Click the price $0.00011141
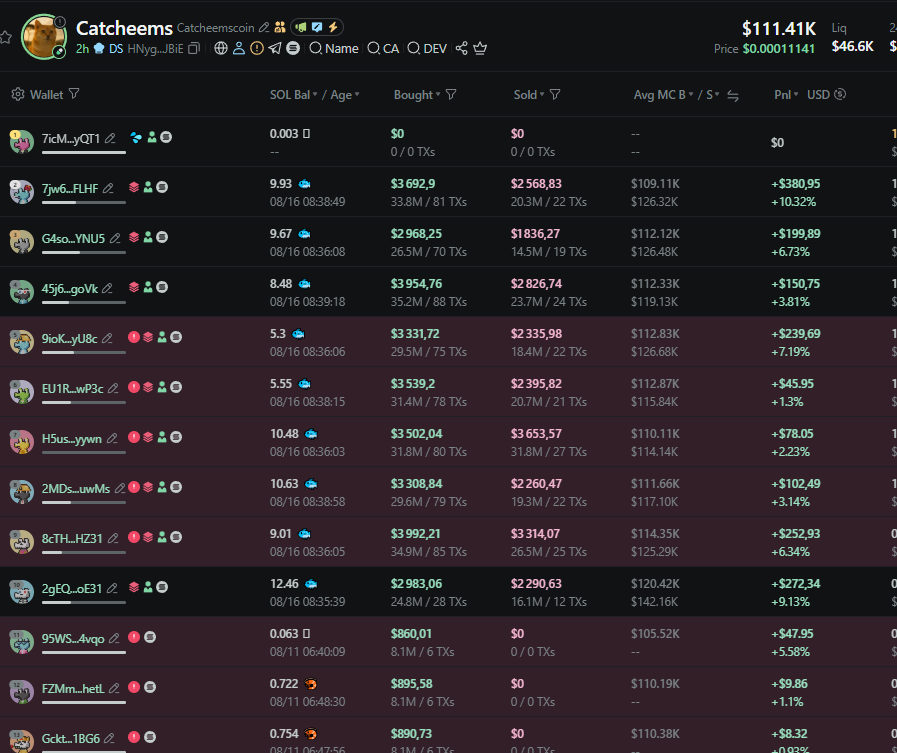The width and height of the screenshot is (897, 753). 779,49
